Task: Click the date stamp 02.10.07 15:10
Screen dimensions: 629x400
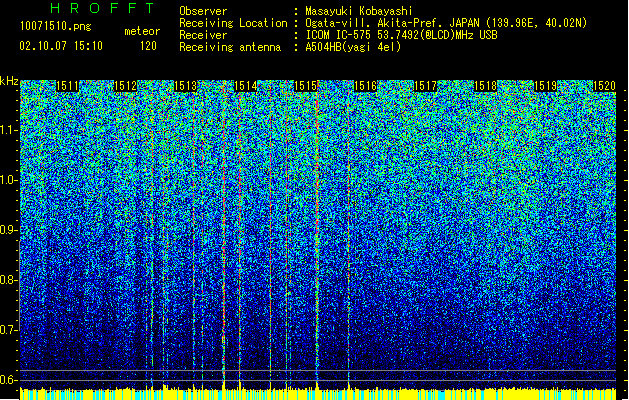Action: pos(61,46)
